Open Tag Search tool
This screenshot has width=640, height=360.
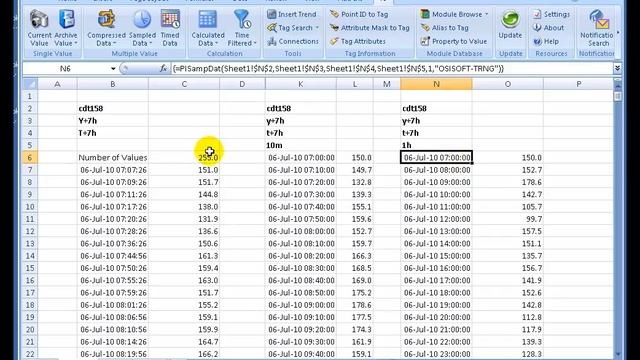click(292, 28)
